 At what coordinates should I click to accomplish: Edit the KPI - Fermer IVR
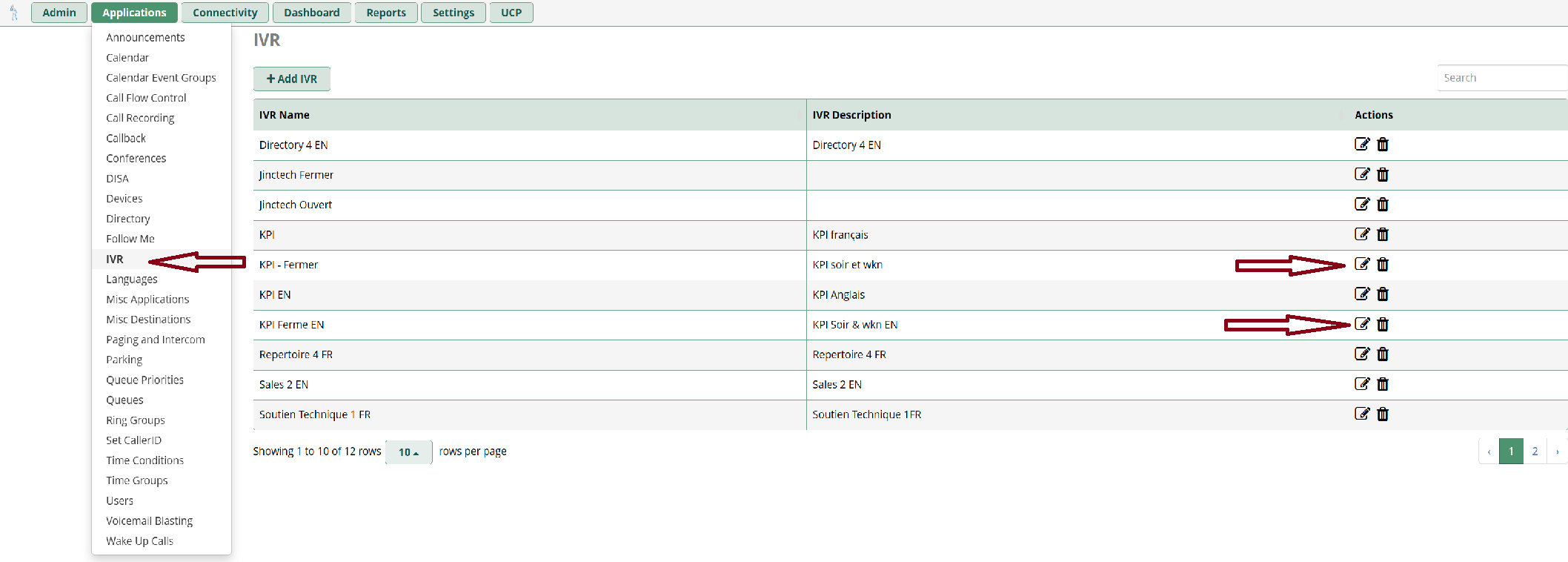point(1362,264)
